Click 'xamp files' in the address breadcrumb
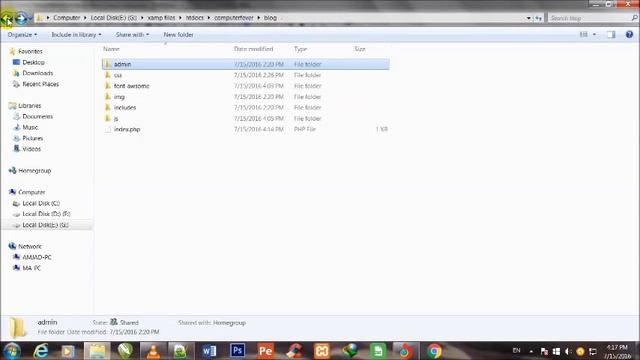640x360 pixels. pos(161,18)
